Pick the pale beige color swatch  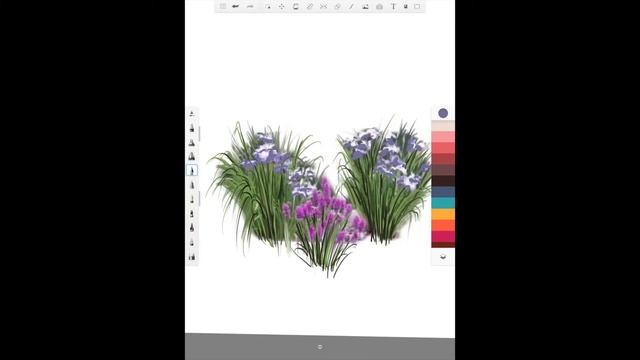[x=443, y=126]
